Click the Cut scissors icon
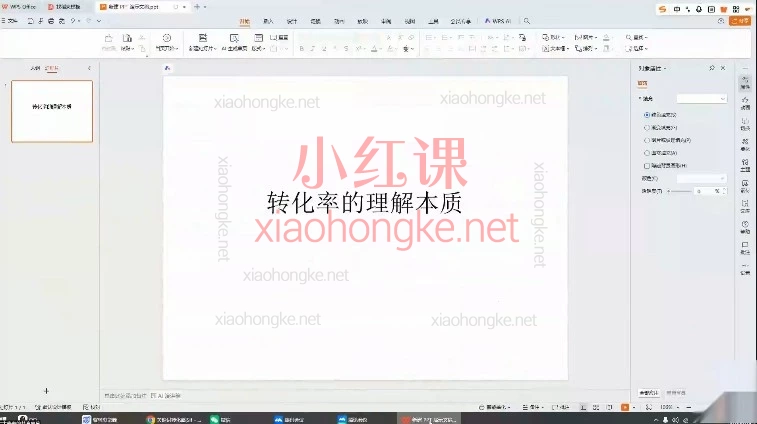 [142, 38]
